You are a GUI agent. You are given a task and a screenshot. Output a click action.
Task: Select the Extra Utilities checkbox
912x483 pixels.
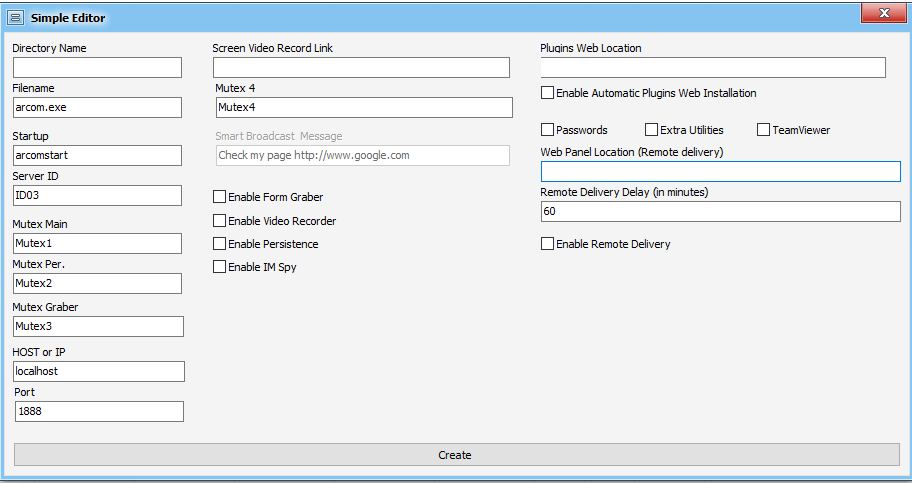point(651,130)
